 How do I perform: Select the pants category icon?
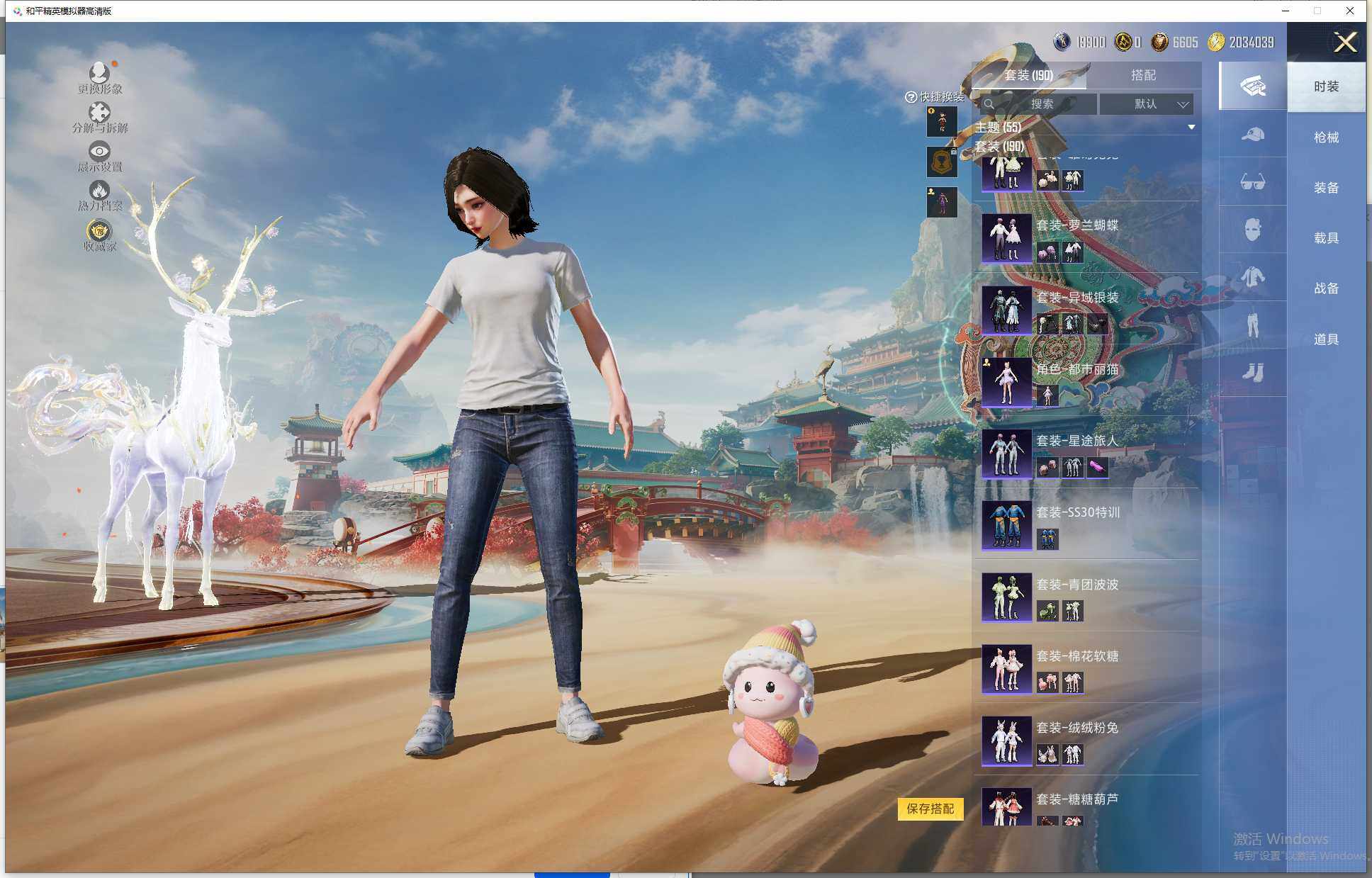point(1252,325)
